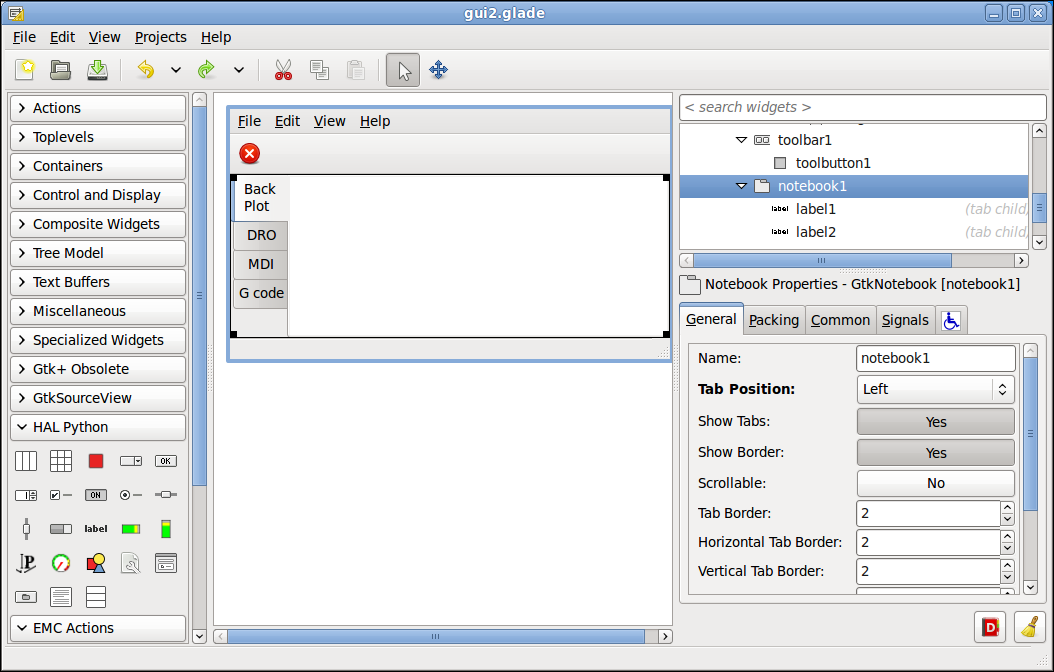Toggle Show Tabs Yes button
Screen dimensions: 1054x672
click(x=936, y=422)
